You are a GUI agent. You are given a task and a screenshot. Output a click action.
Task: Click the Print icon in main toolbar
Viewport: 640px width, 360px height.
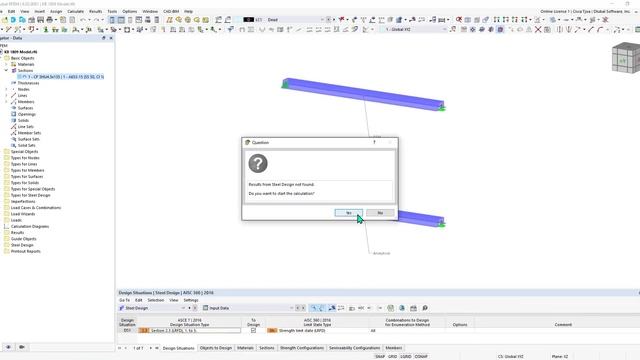(49, 20)
